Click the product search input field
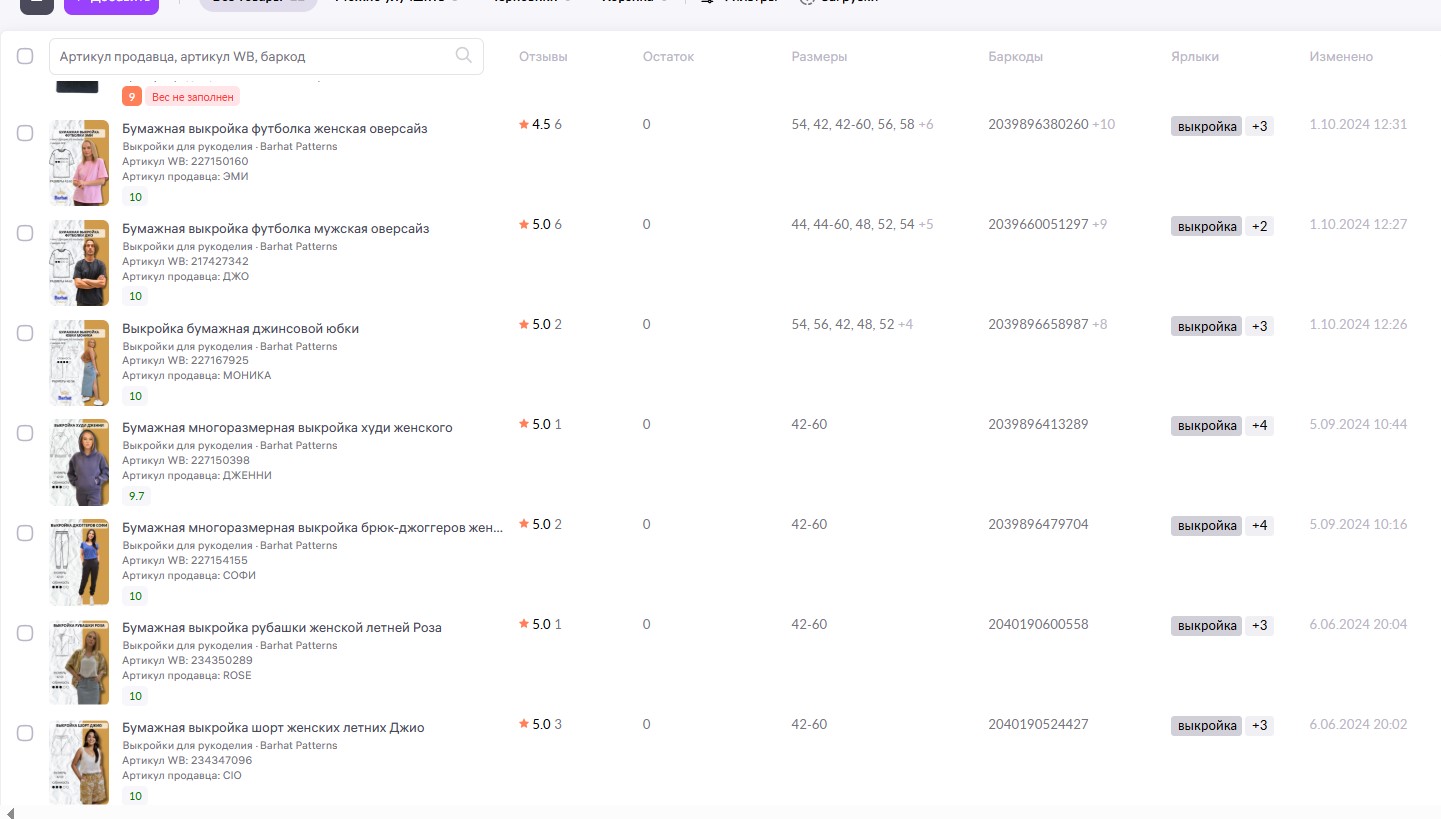This screenshot has height=819, width=1441. click(x=250, y=57)
